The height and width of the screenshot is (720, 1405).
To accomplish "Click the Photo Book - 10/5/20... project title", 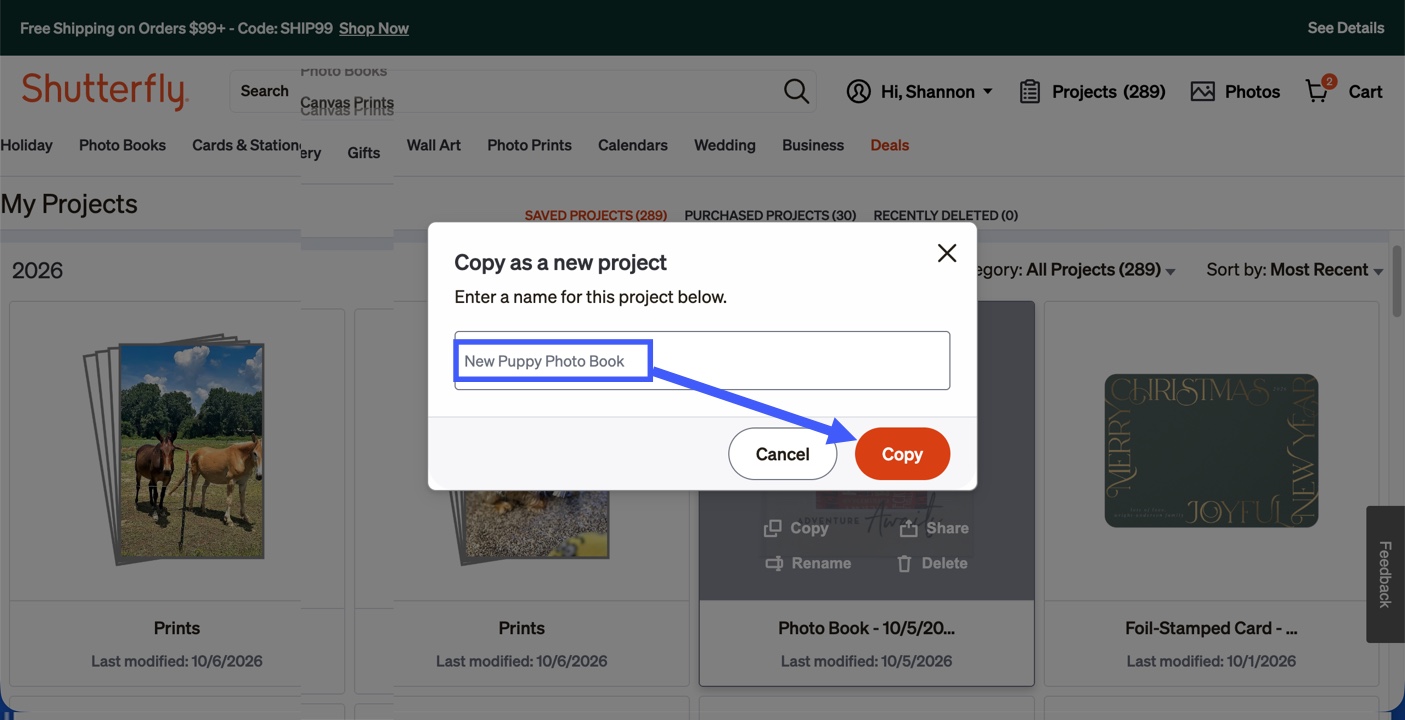I will (x=867, y=628).
